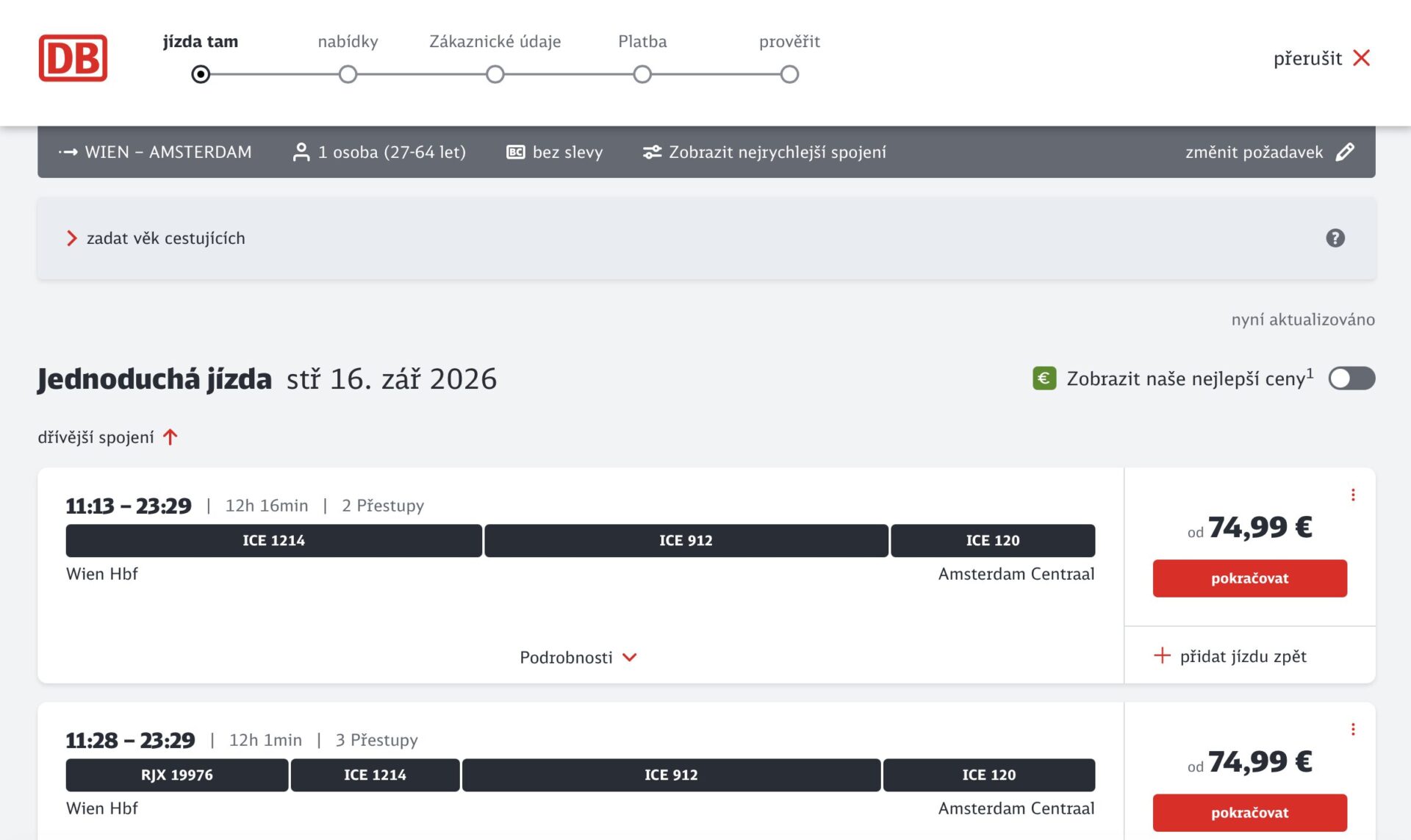This screenshot has width=1411, height=840.
Task: Click the 11:28 – 23:29 time text
Action: (131, 740)
